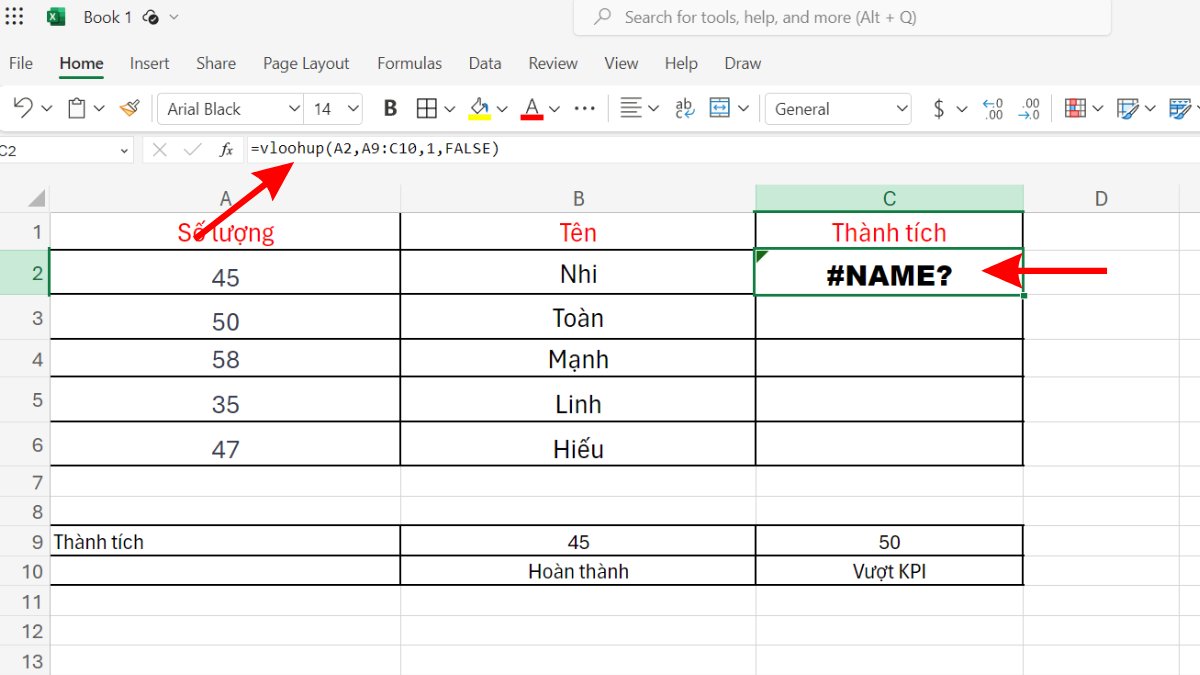
Task: Open the General number format dropdown
Action: coord(838,108)
